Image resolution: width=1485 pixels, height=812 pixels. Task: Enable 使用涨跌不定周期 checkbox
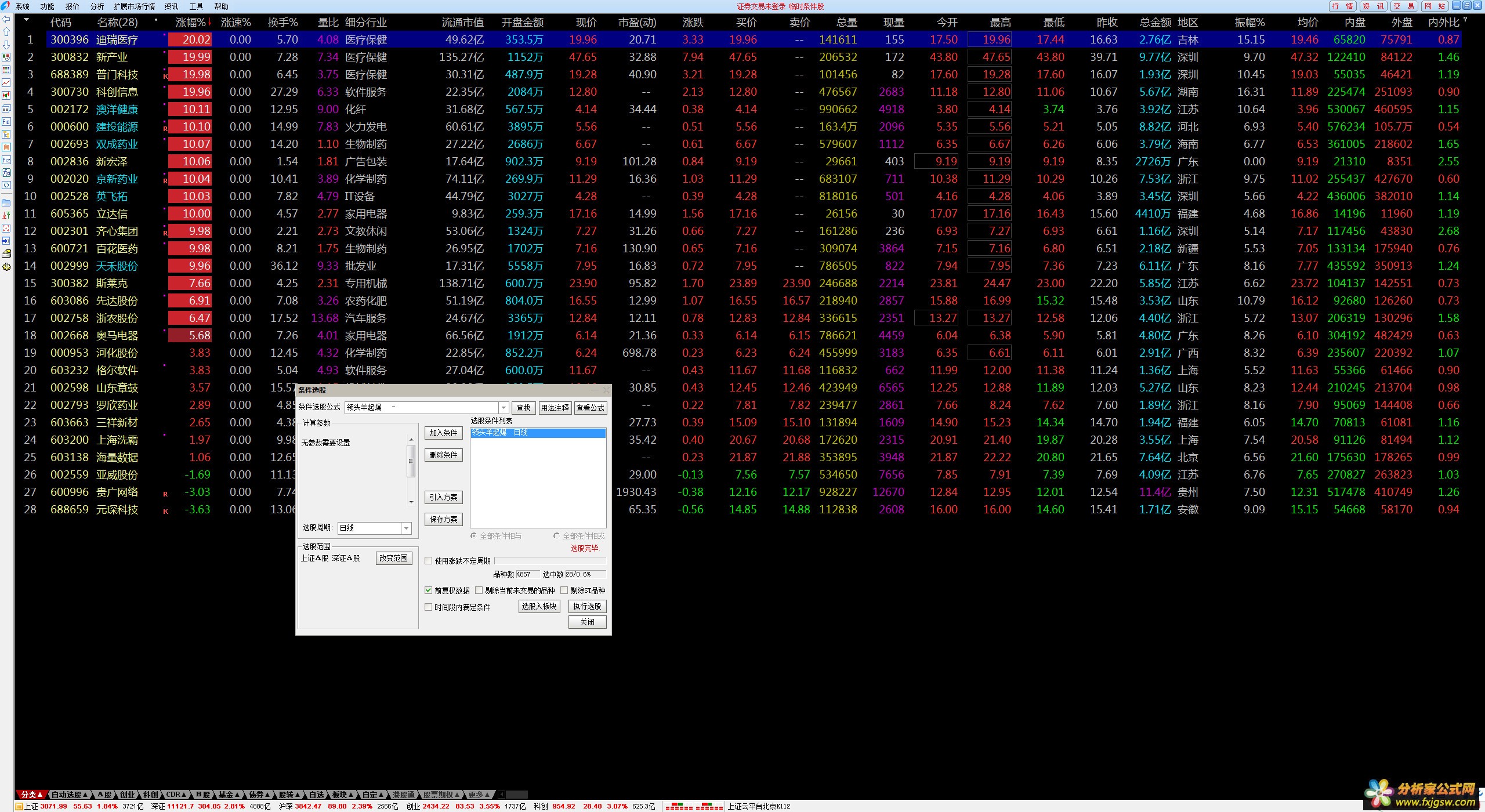tap(429, 561)
